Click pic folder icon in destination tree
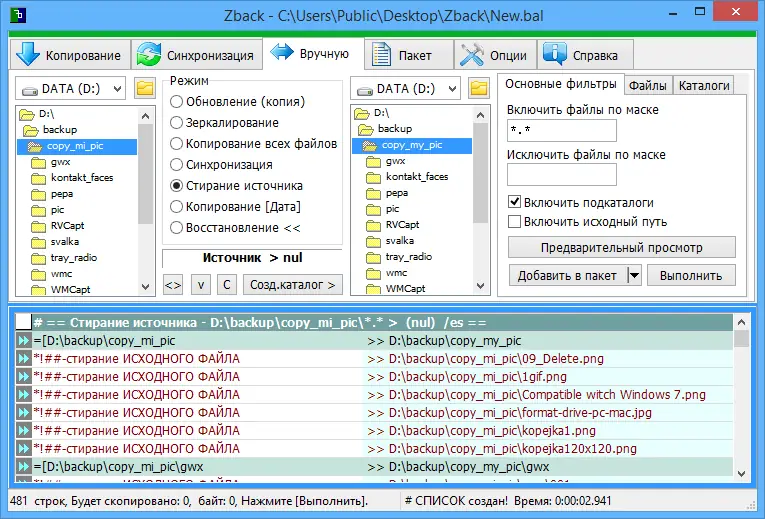 click(x=373, y=209)
